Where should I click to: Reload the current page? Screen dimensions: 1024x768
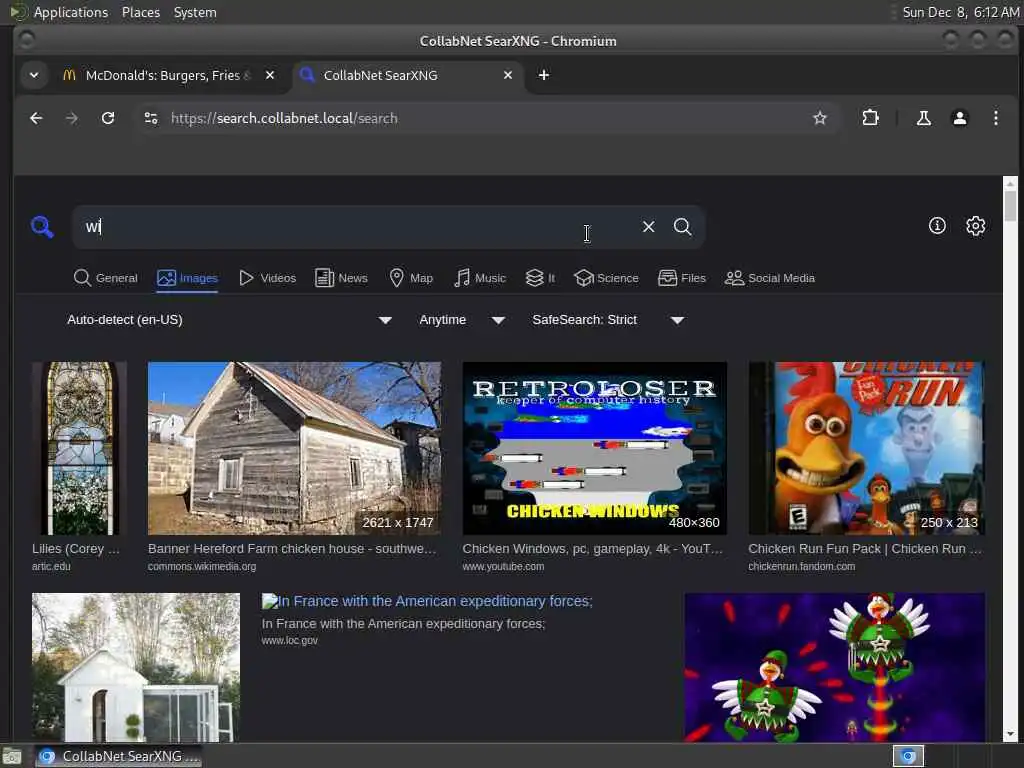click(x=108, y=118)
